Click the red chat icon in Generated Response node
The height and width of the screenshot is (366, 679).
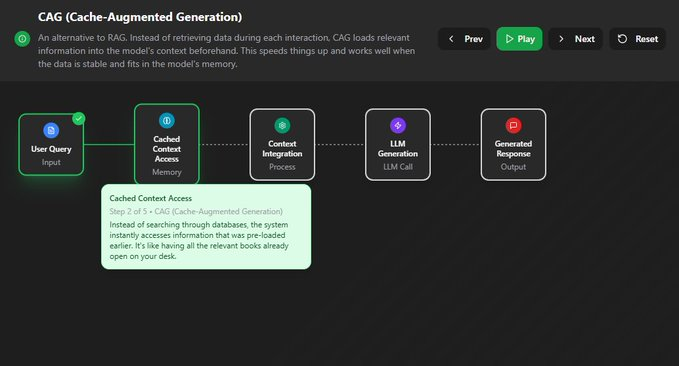pos(514,126)
